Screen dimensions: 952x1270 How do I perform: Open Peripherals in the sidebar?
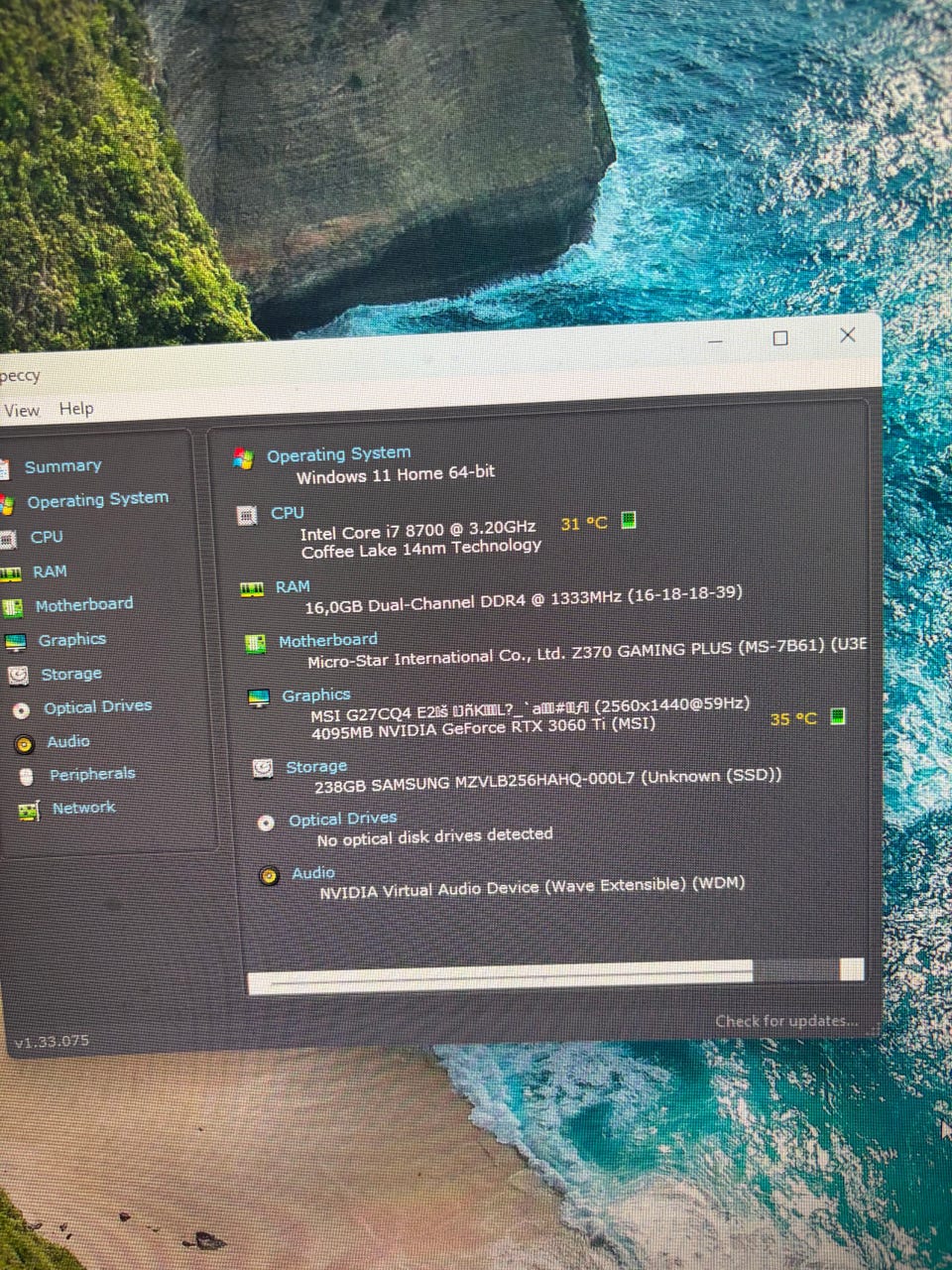click(92, 774)
